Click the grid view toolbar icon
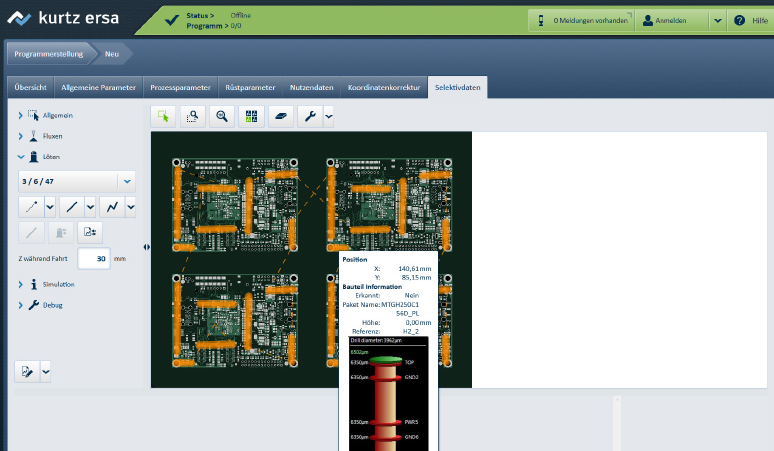 251,117
